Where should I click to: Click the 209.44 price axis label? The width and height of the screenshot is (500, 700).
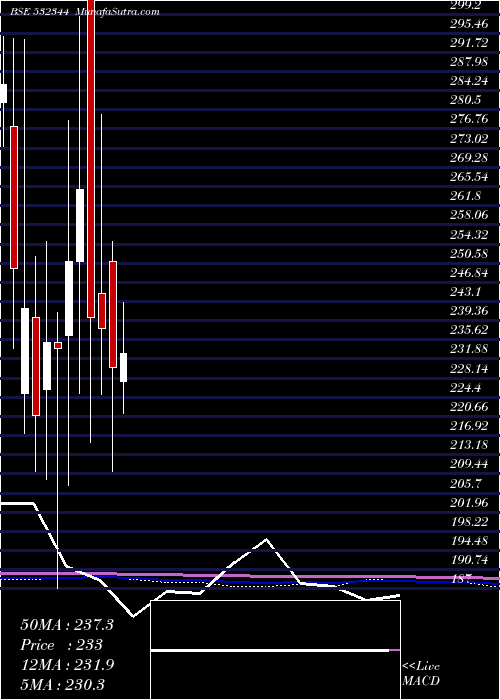click(469, 464)
